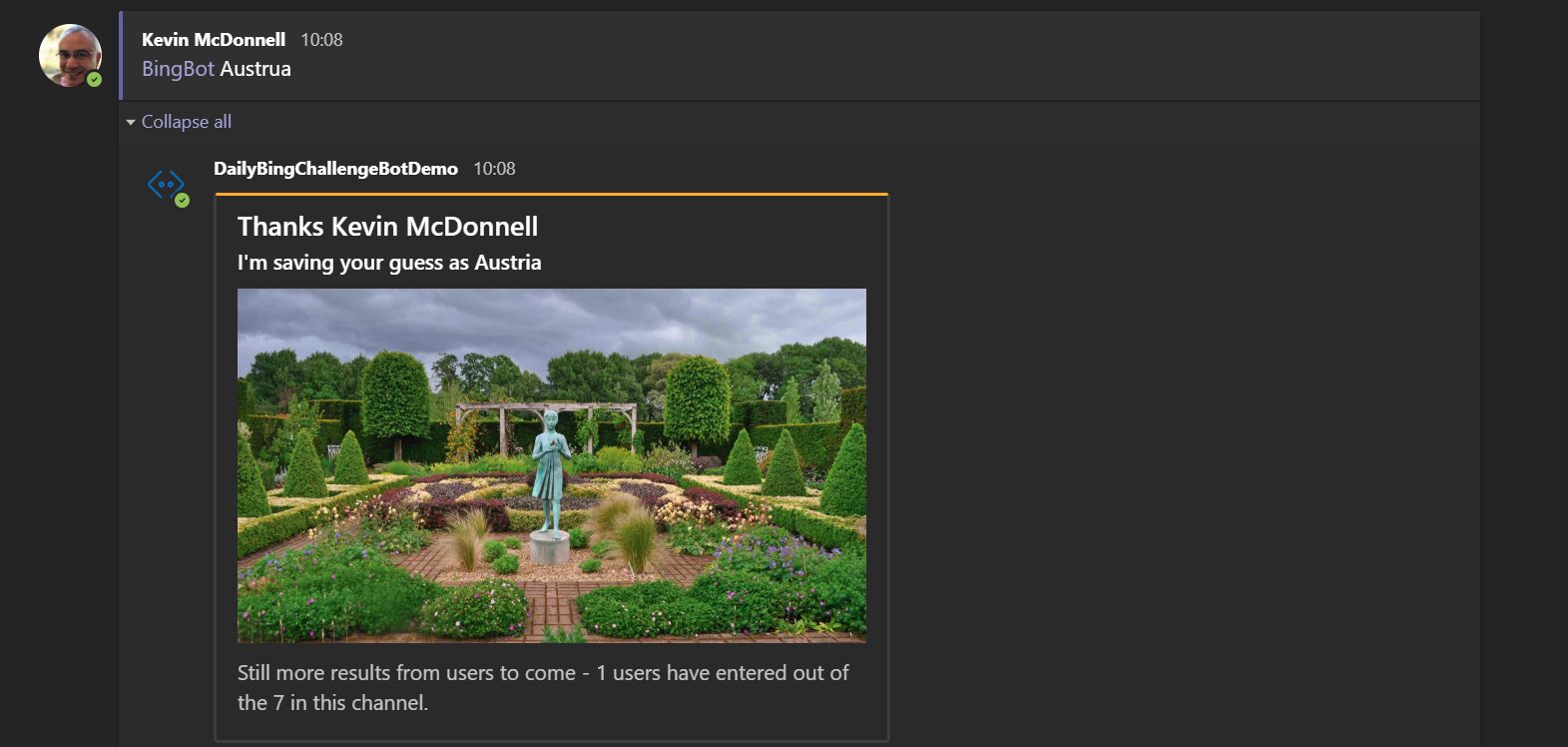Click the word Austrua in Kevin's message
The image size is (1568, 747).
(256, 69)
